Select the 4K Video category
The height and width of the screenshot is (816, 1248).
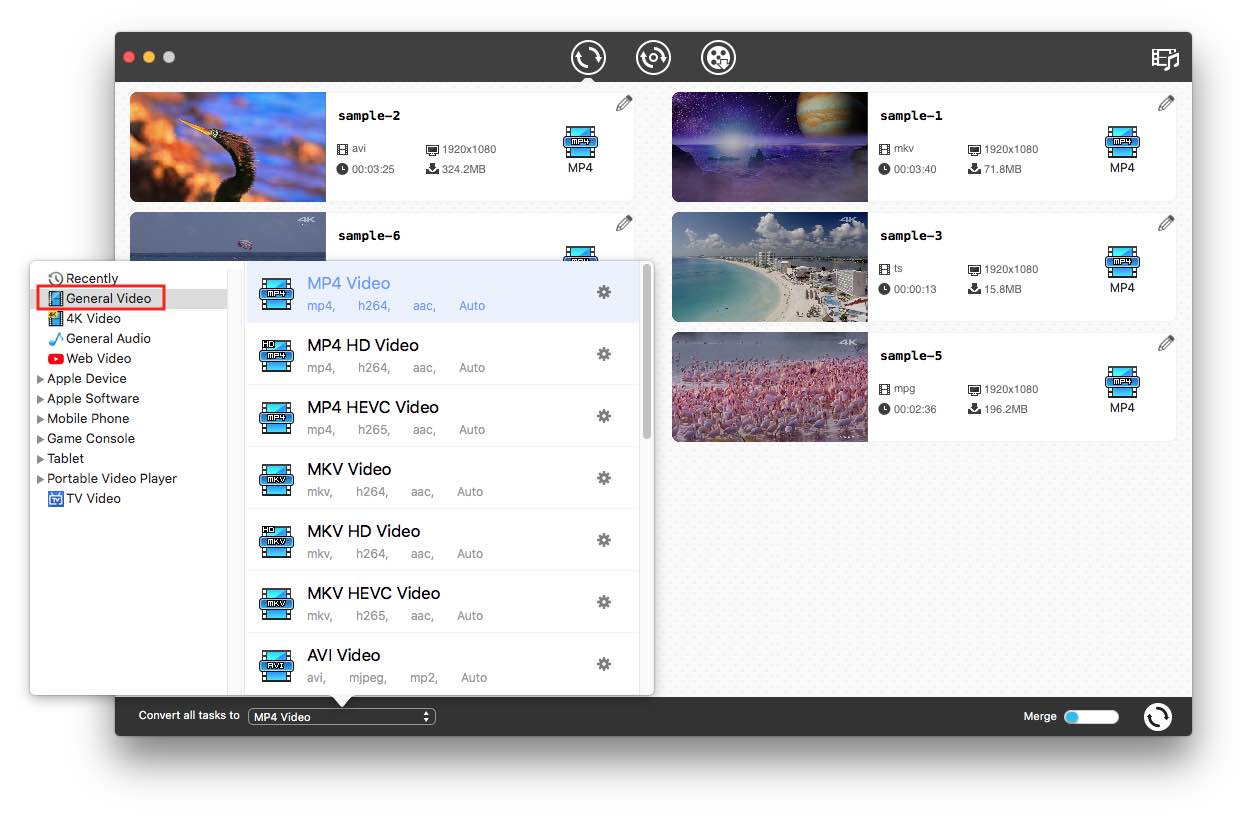pos(92,318)
